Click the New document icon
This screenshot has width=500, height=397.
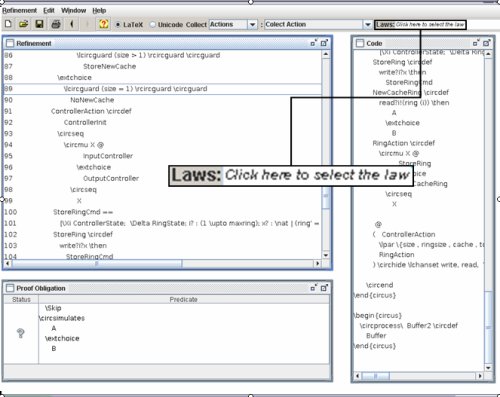8,24
